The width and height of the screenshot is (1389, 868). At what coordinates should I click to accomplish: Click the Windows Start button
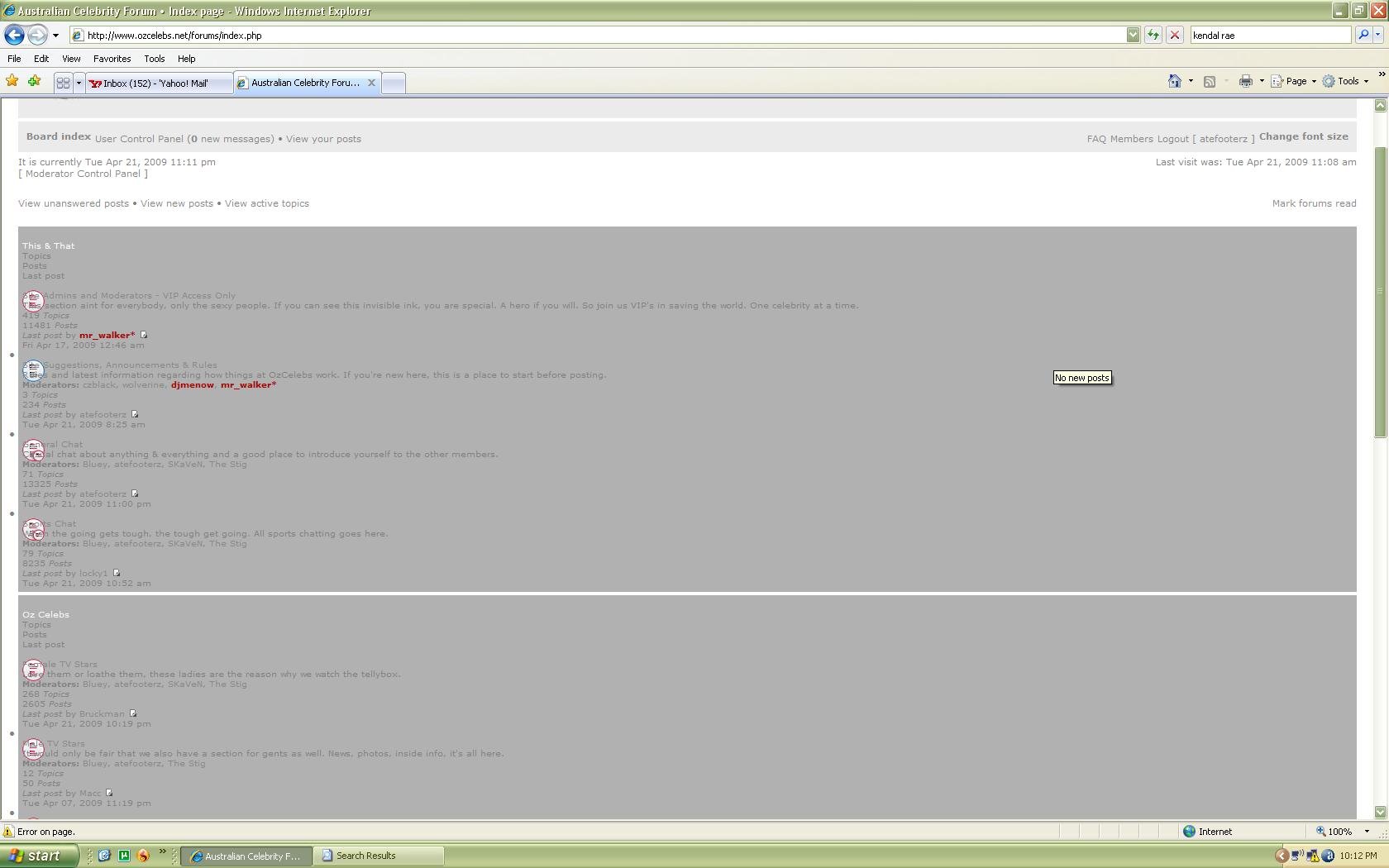click(39, 856)
